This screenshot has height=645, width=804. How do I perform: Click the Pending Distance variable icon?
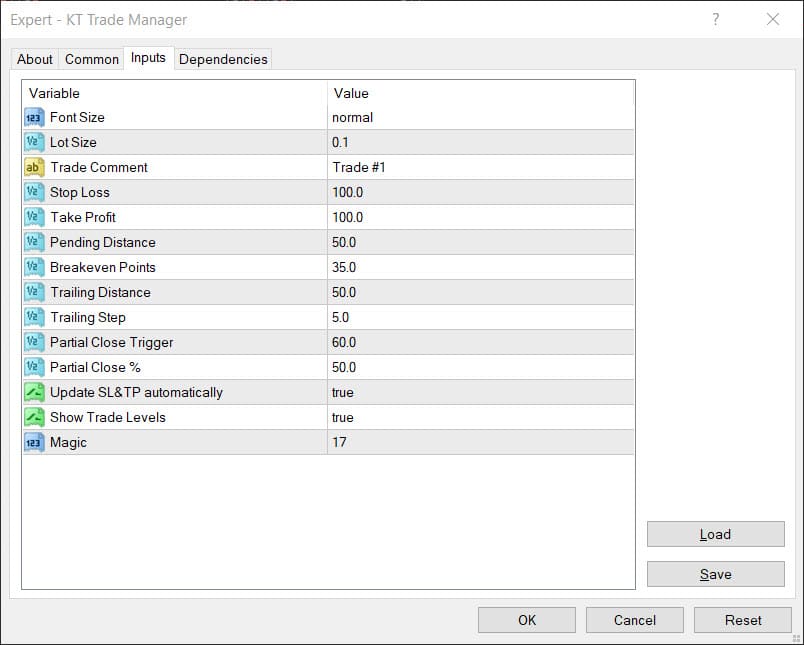34,242
